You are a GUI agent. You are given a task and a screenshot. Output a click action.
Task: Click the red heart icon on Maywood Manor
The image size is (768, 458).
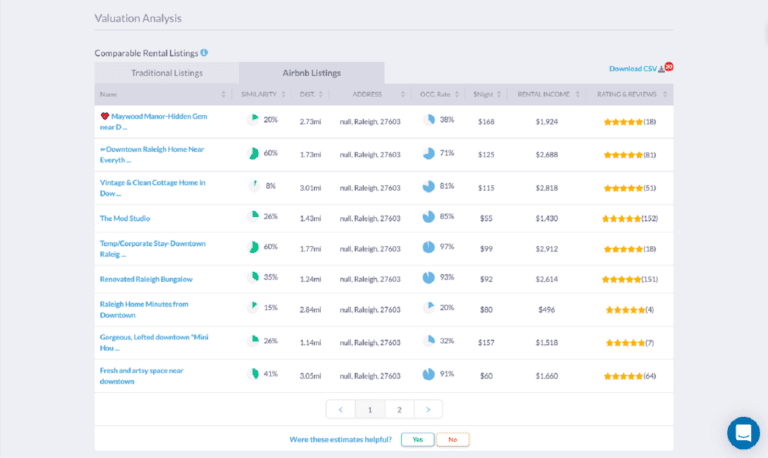105,116
